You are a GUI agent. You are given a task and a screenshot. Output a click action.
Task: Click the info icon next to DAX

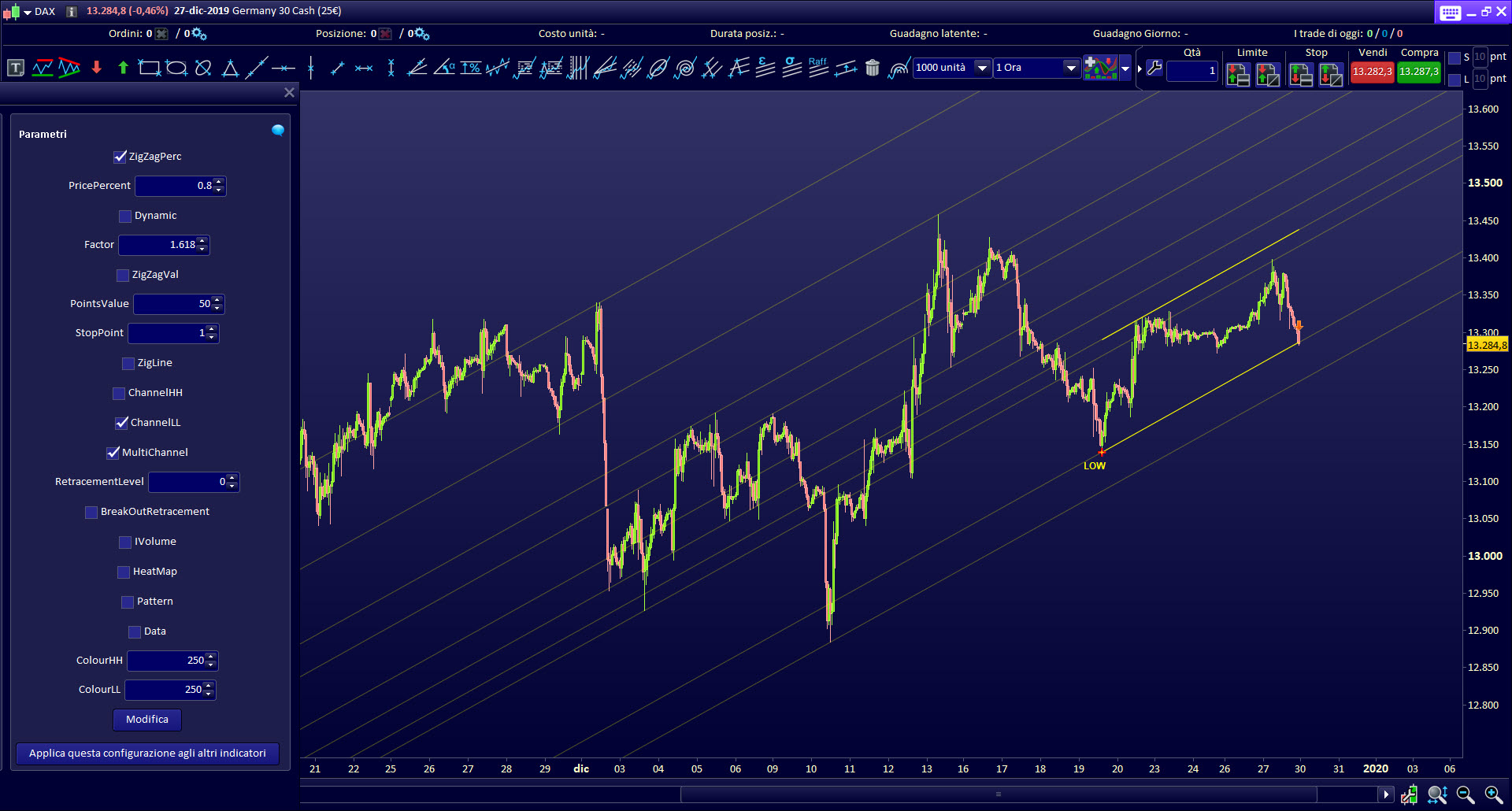tap(72, 12)
